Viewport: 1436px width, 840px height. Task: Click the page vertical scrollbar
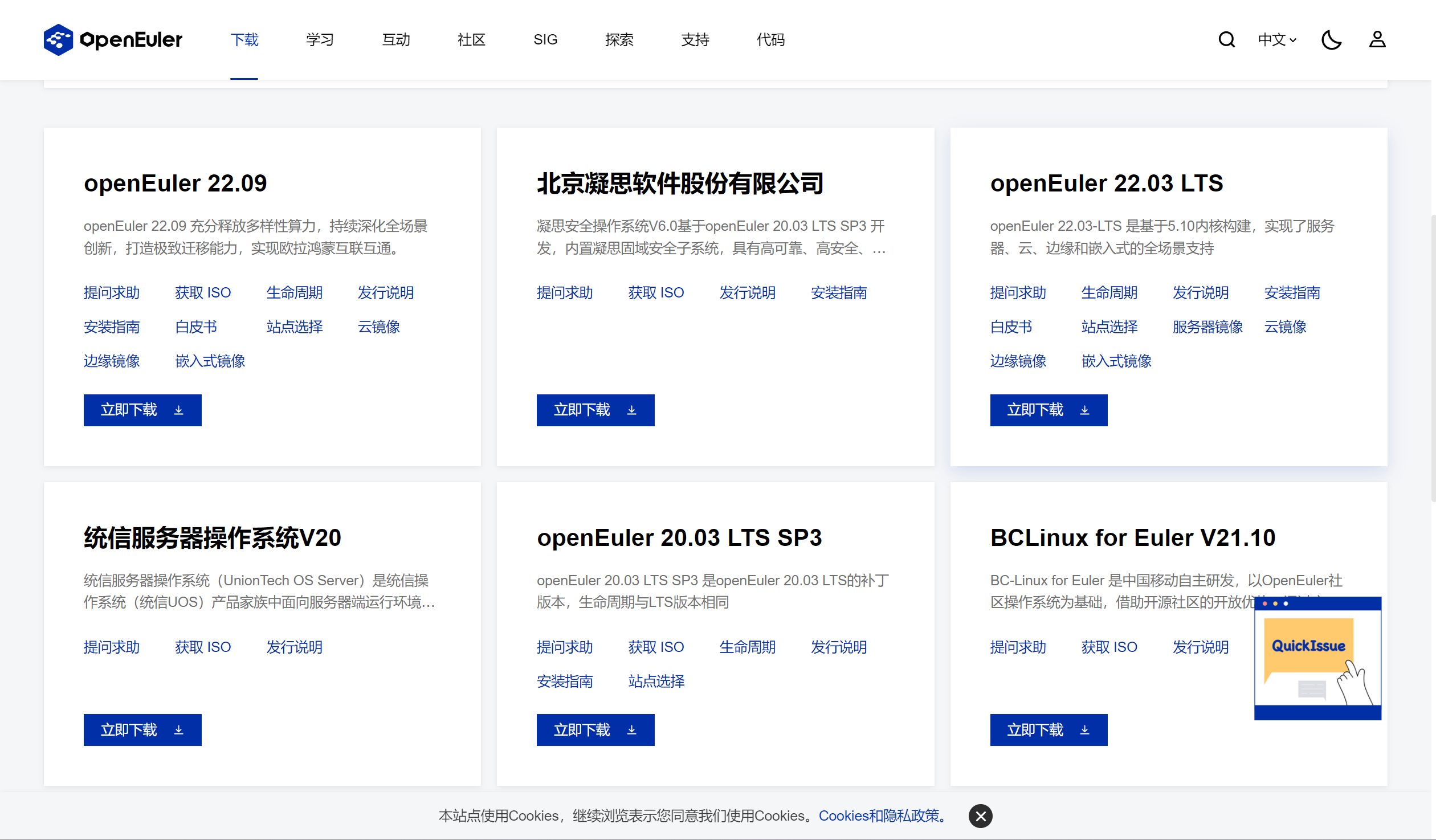(1433, 358)
